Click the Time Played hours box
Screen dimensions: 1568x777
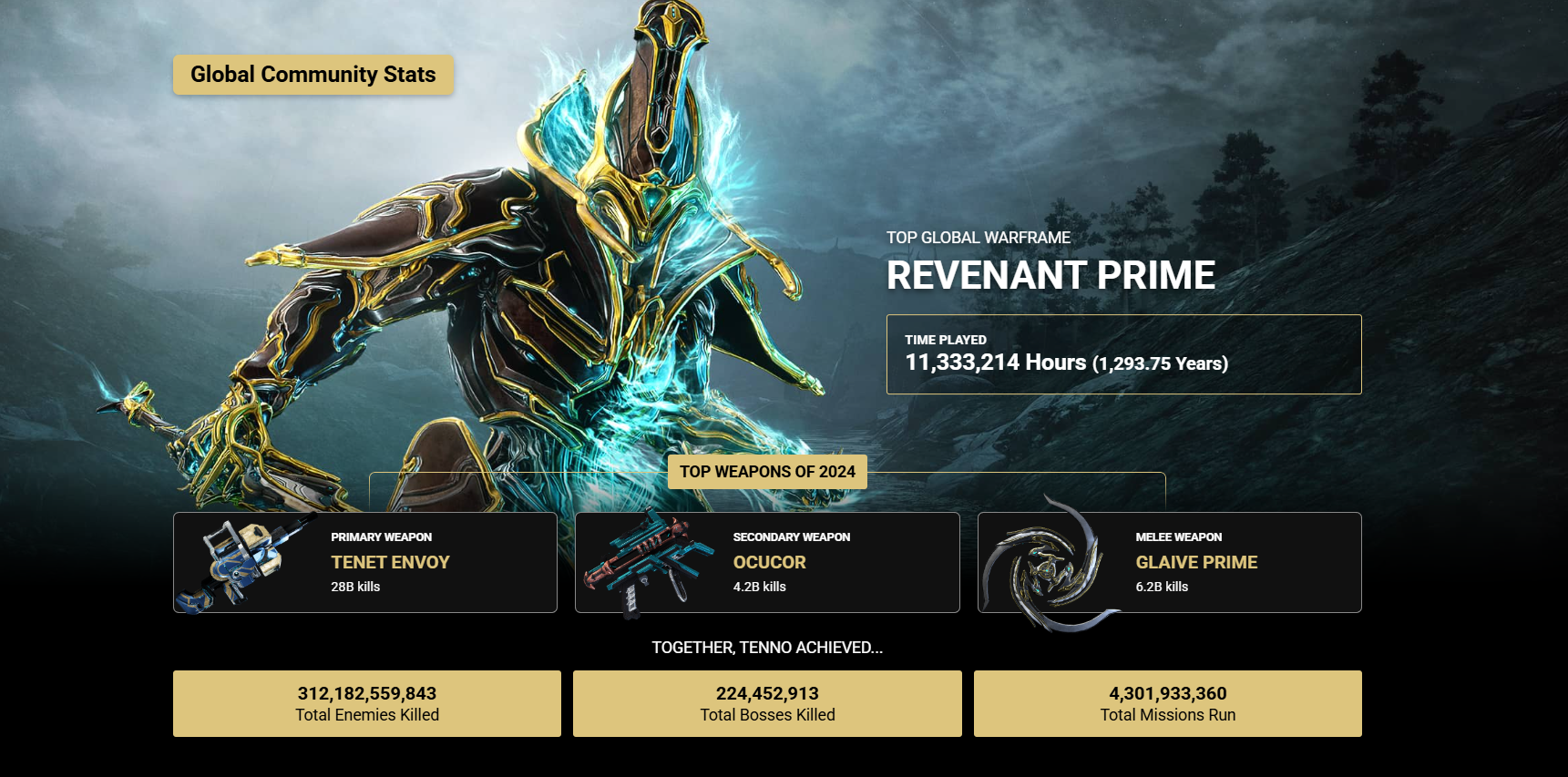pyautogui.click(x=1124, y=354)
